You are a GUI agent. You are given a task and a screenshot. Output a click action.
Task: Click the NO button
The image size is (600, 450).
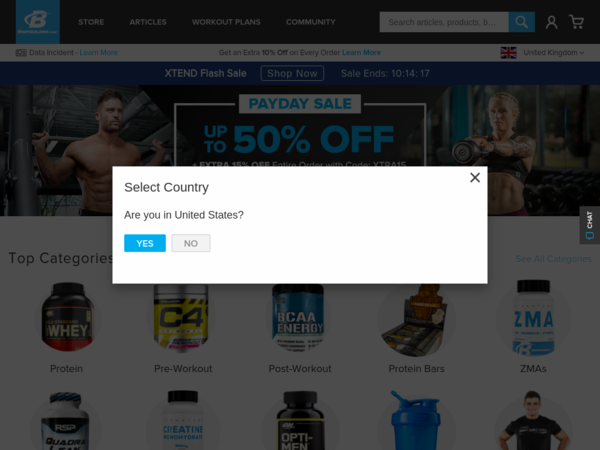tap(191, 243)
